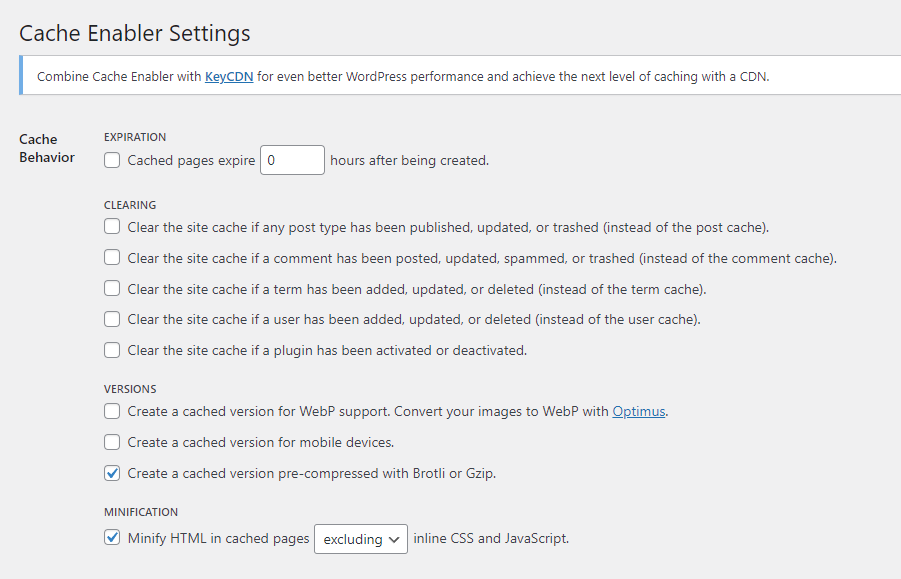Tick the plugin activated or deactivated checkbox
901x579 pixels.
(x=112, y=350)
